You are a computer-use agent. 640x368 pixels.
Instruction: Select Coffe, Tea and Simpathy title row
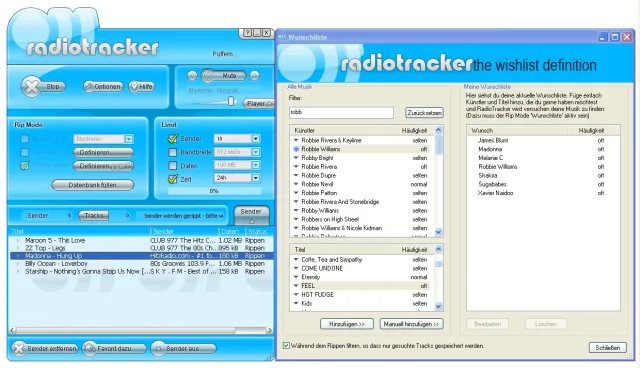[x=360, y=259]
